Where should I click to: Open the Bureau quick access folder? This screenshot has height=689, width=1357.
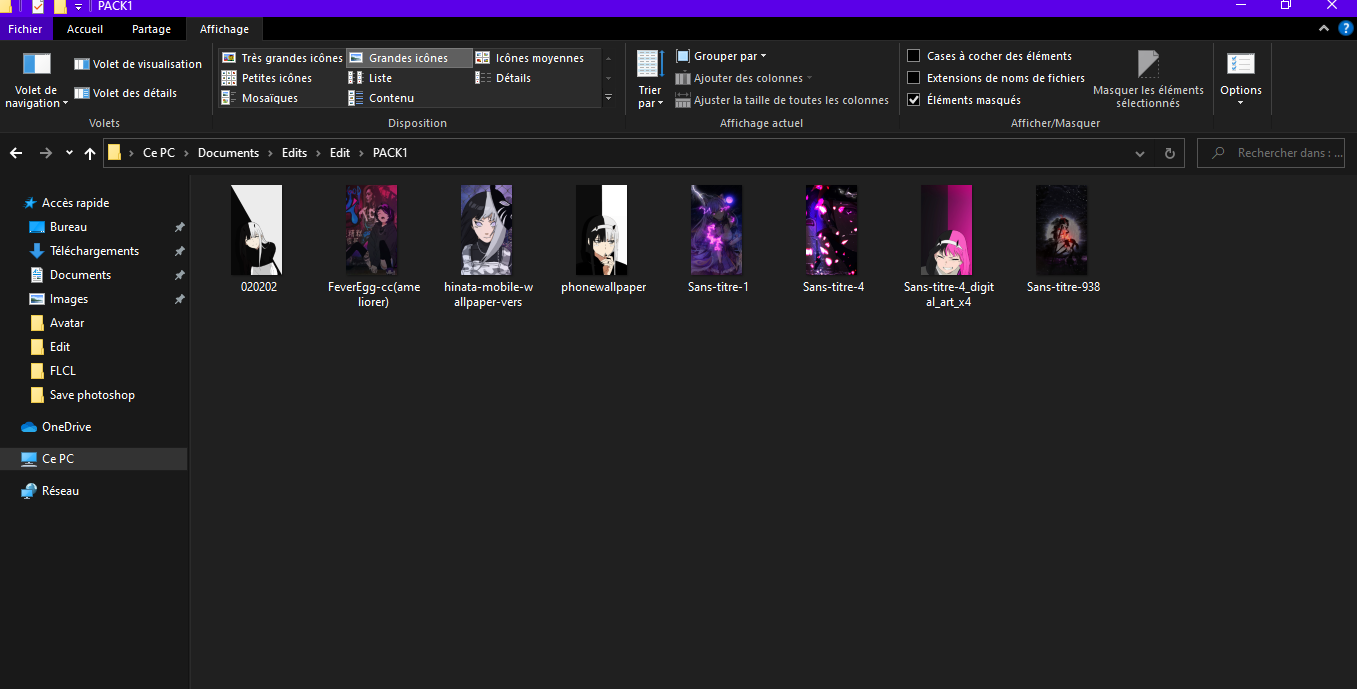[x=68, y=227]
